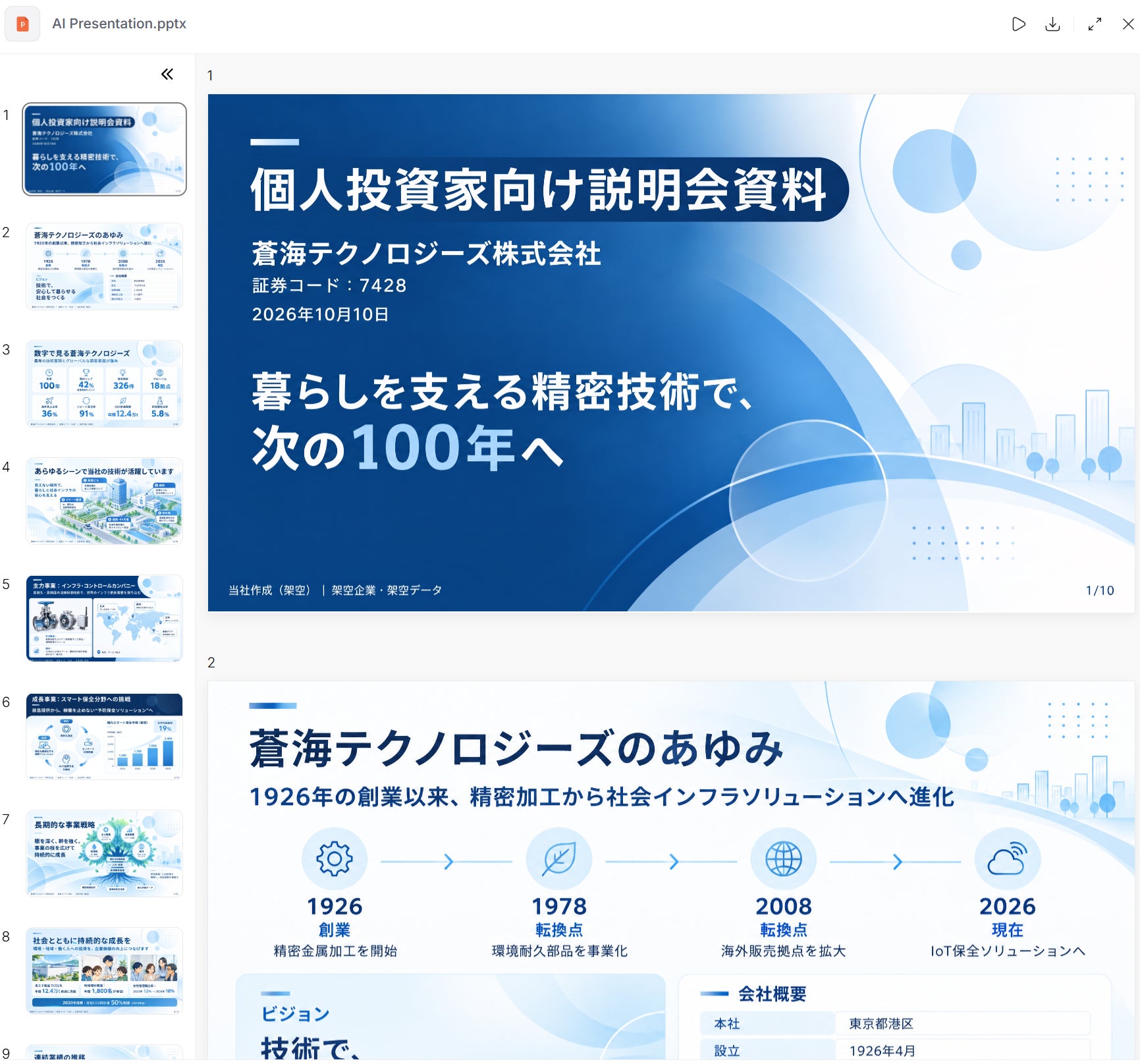Click the 1926 創業 milestone label
Screen dimensions: 1140x1064
click(335, 917)
